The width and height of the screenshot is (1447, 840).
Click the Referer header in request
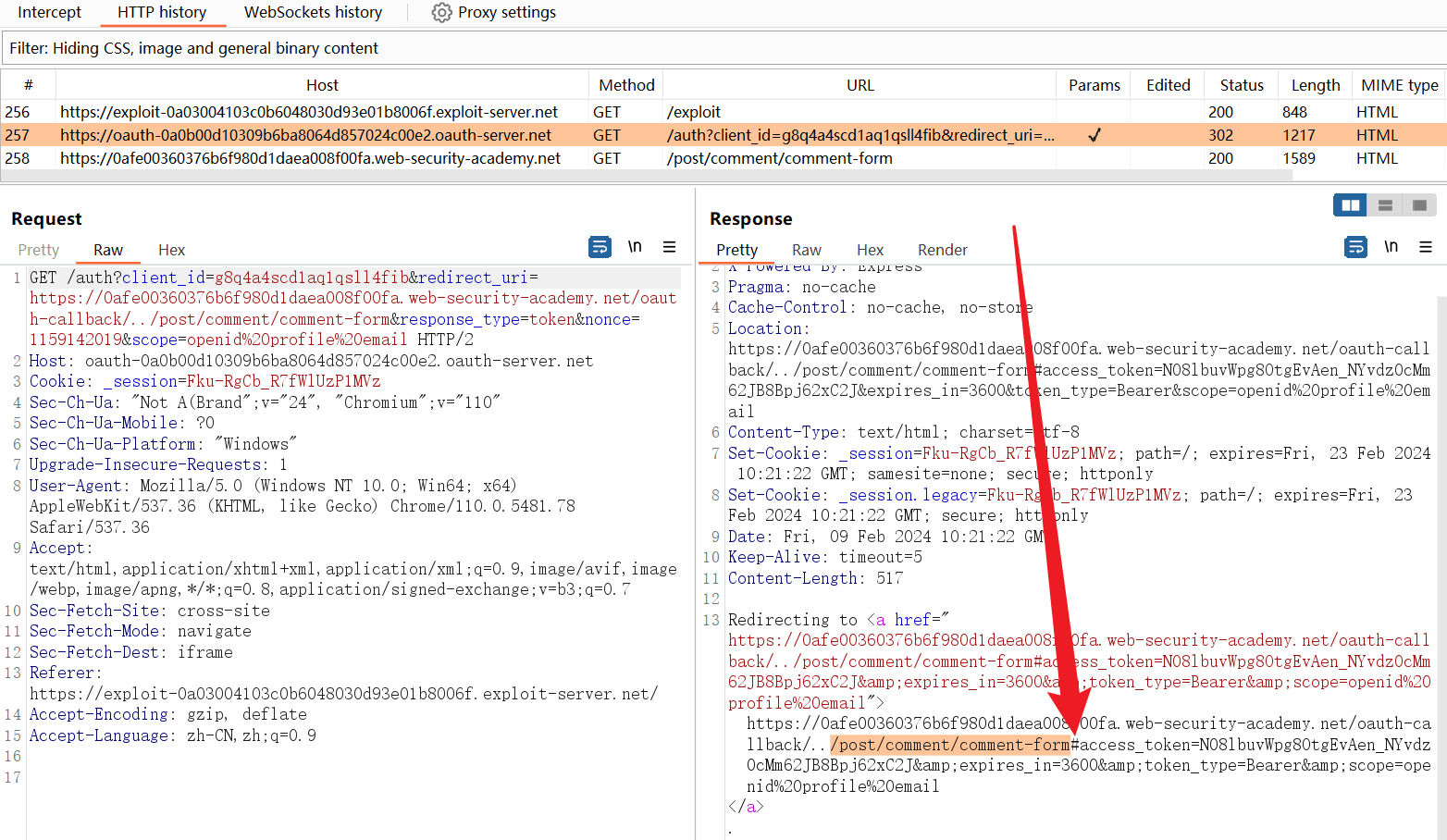click(343, 683)
